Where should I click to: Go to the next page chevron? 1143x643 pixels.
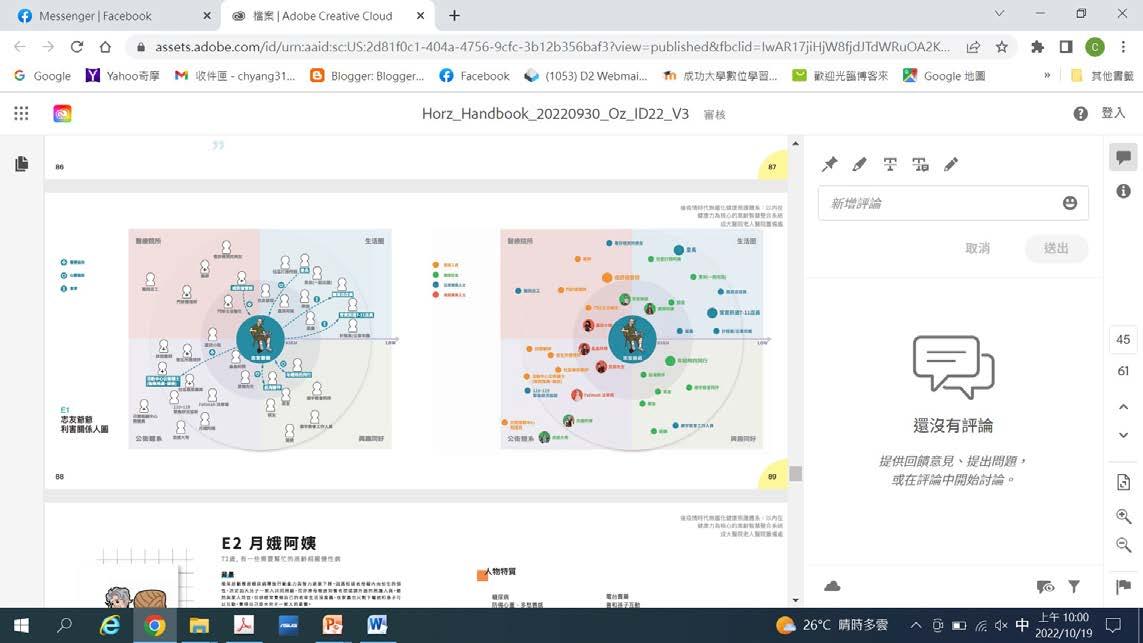coord(1123,435)
